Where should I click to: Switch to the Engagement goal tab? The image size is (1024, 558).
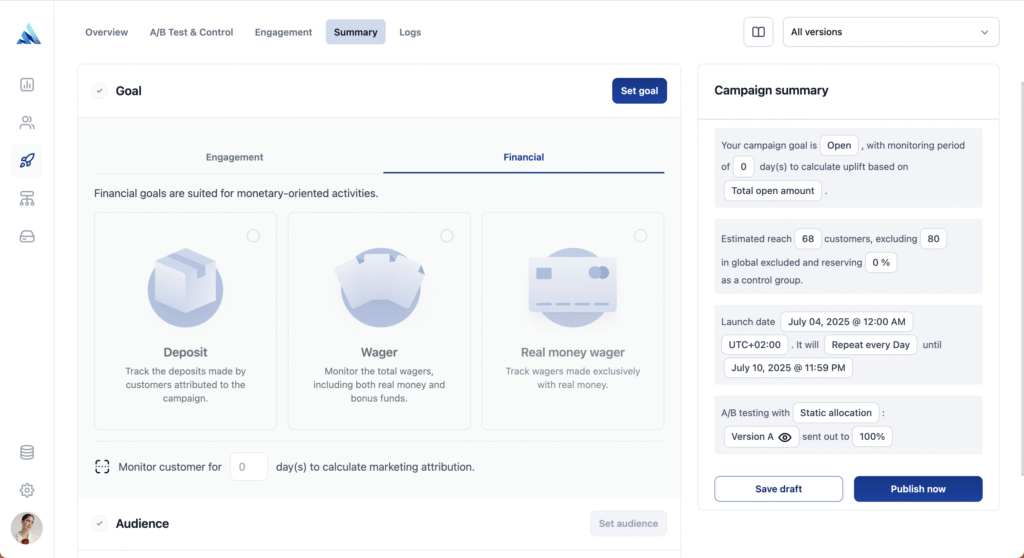234,157
